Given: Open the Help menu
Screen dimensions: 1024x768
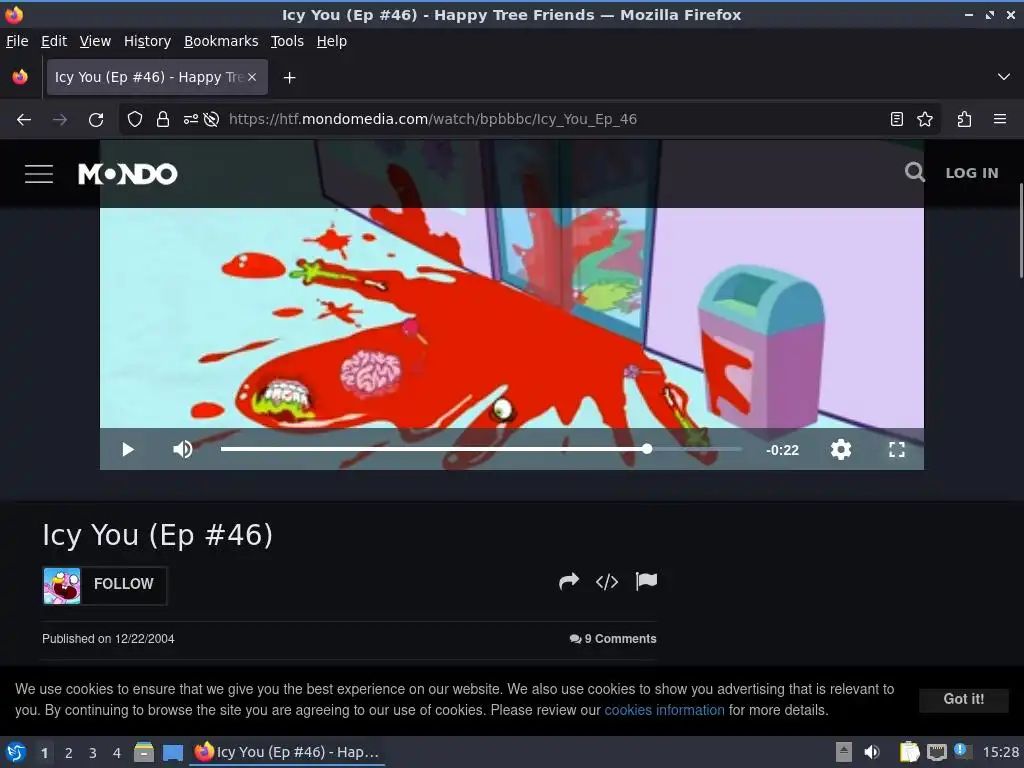Looking at the screenshot, I should click(332, 41).
